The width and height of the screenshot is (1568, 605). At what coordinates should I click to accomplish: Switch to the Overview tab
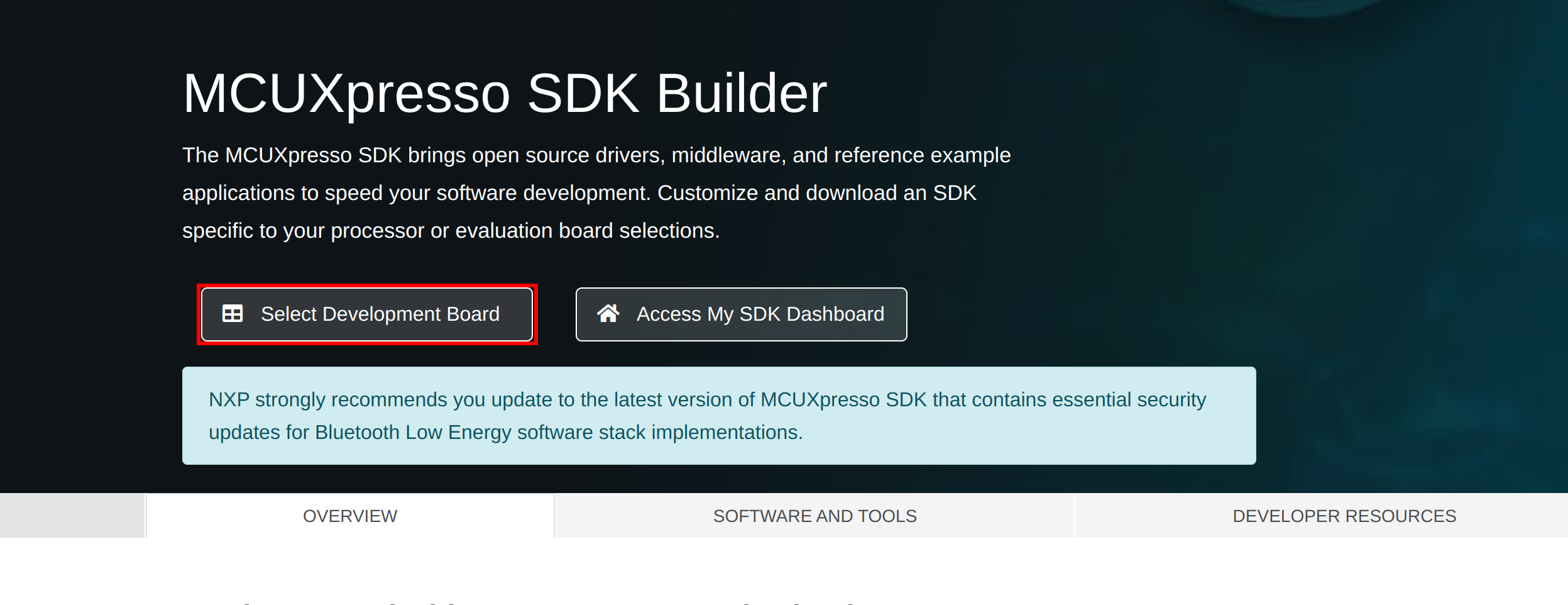tap(350, 516)
